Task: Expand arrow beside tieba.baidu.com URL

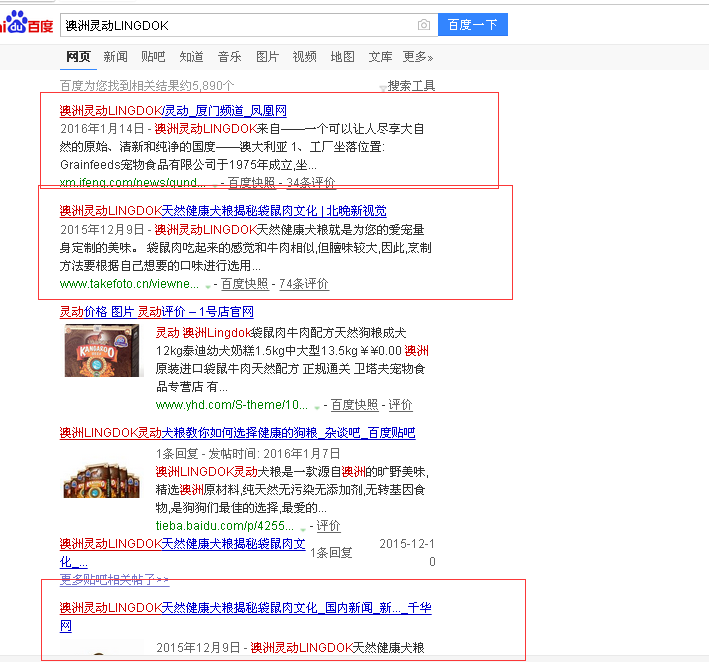Action: 303,528
